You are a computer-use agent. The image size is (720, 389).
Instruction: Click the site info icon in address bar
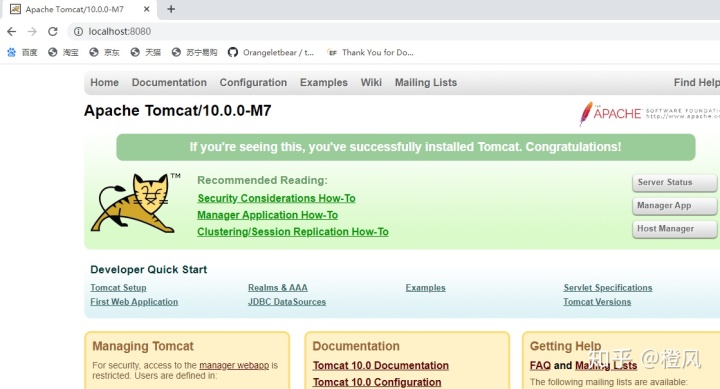click(x=79, y=31)
